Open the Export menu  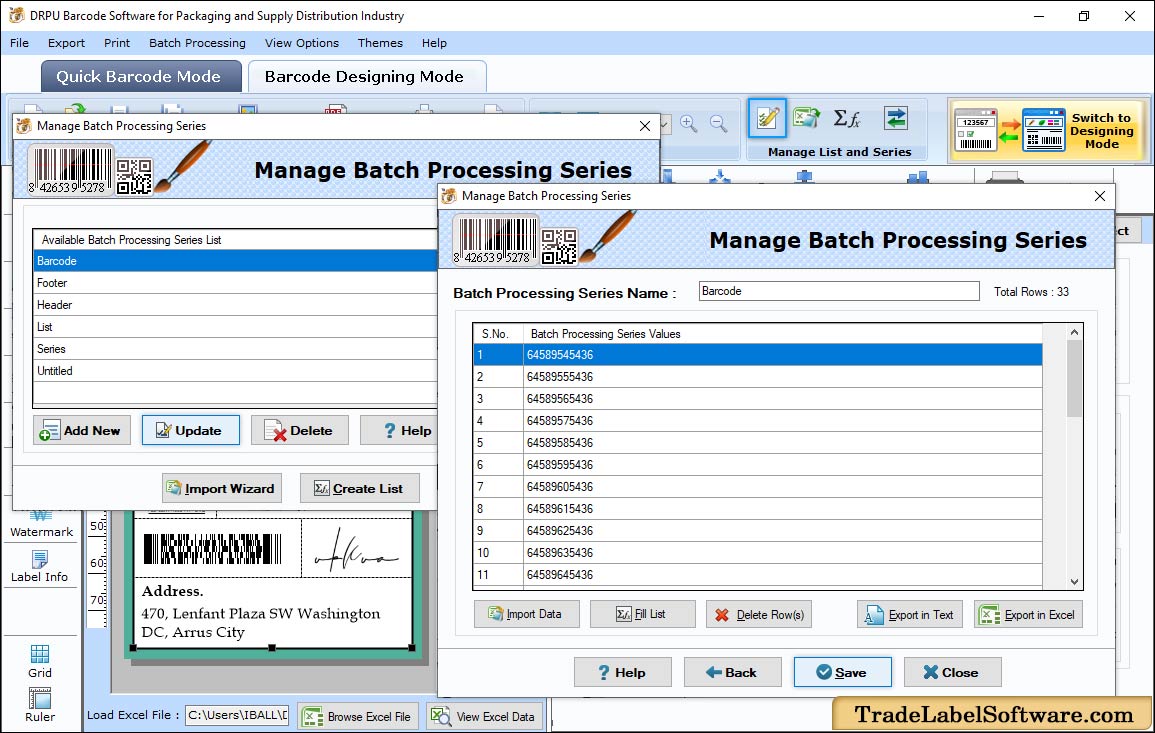click(66, 43)
